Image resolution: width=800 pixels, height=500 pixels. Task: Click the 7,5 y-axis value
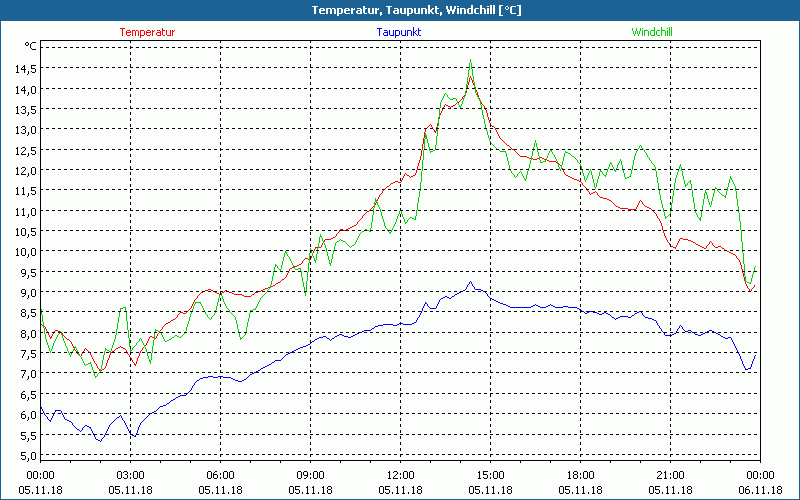tap(29, 354)
